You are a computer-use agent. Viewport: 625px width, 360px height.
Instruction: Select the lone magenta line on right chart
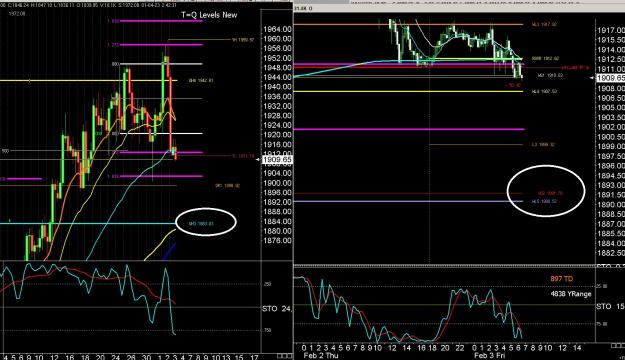point(409,129)
